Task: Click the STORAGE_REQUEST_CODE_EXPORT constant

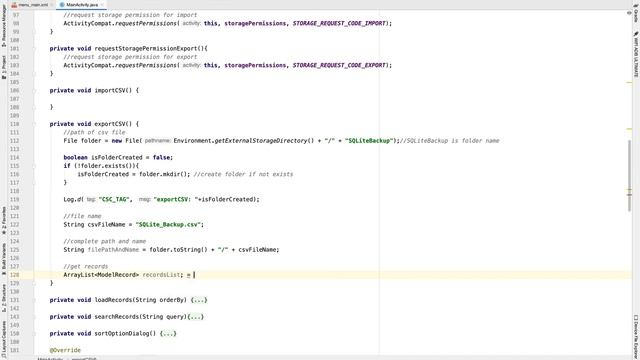Action: pyautogui.click(x=339, y=65)
